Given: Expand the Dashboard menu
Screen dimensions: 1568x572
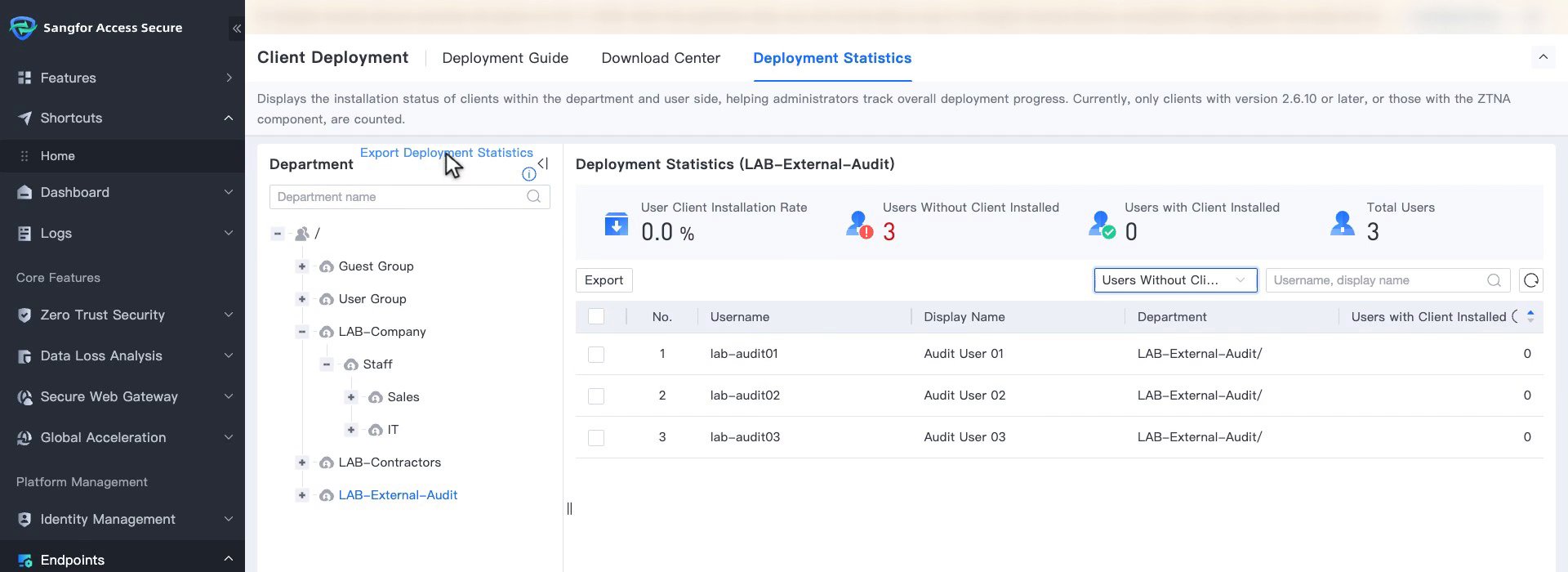Looking at the screenshot, I should click(122, 192).
